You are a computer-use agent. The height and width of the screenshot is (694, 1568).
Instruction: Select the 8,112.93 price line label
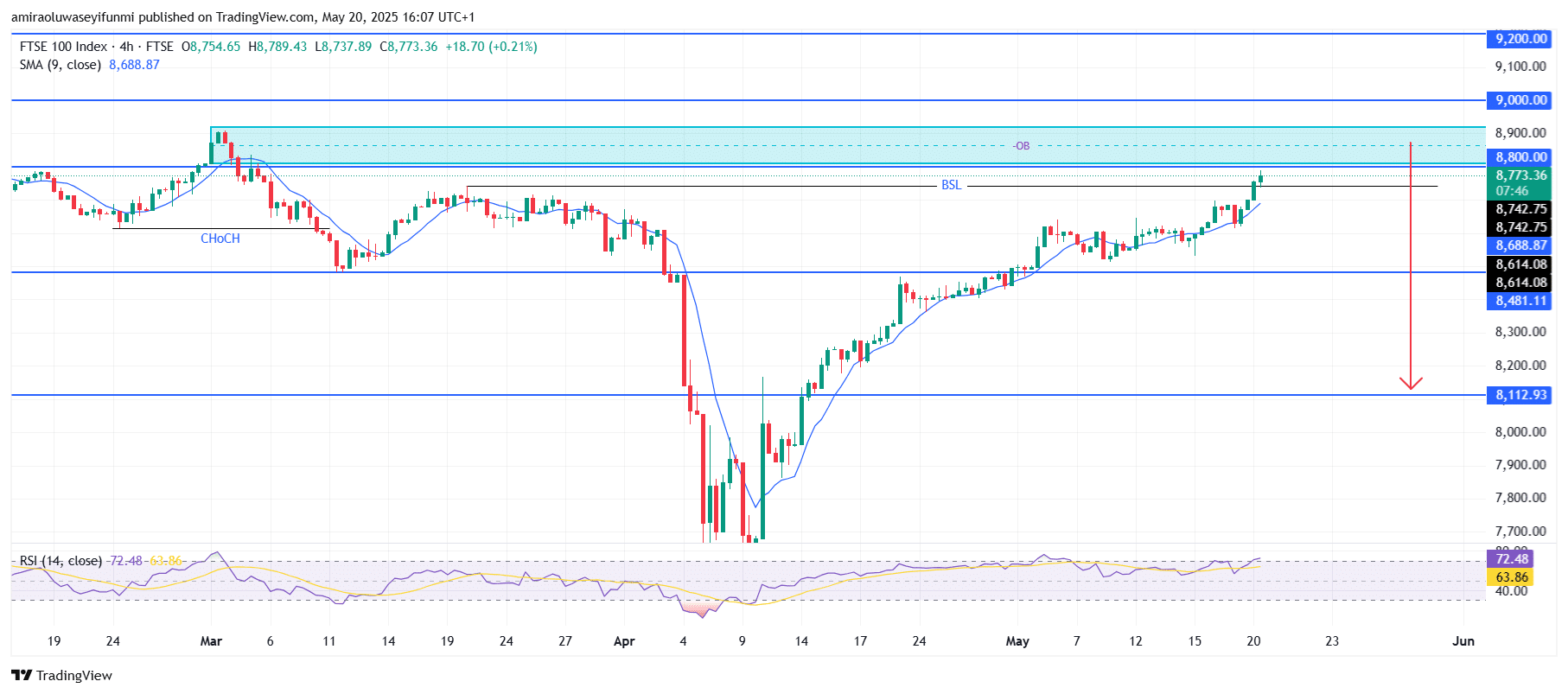coord(1520,395)
